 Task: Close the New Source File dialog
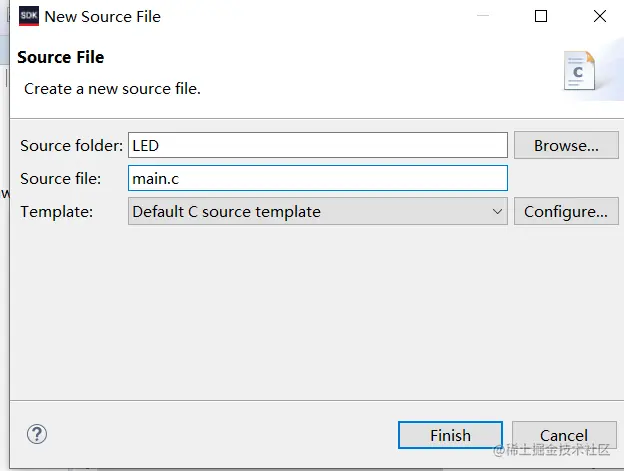tap(599, 16)
